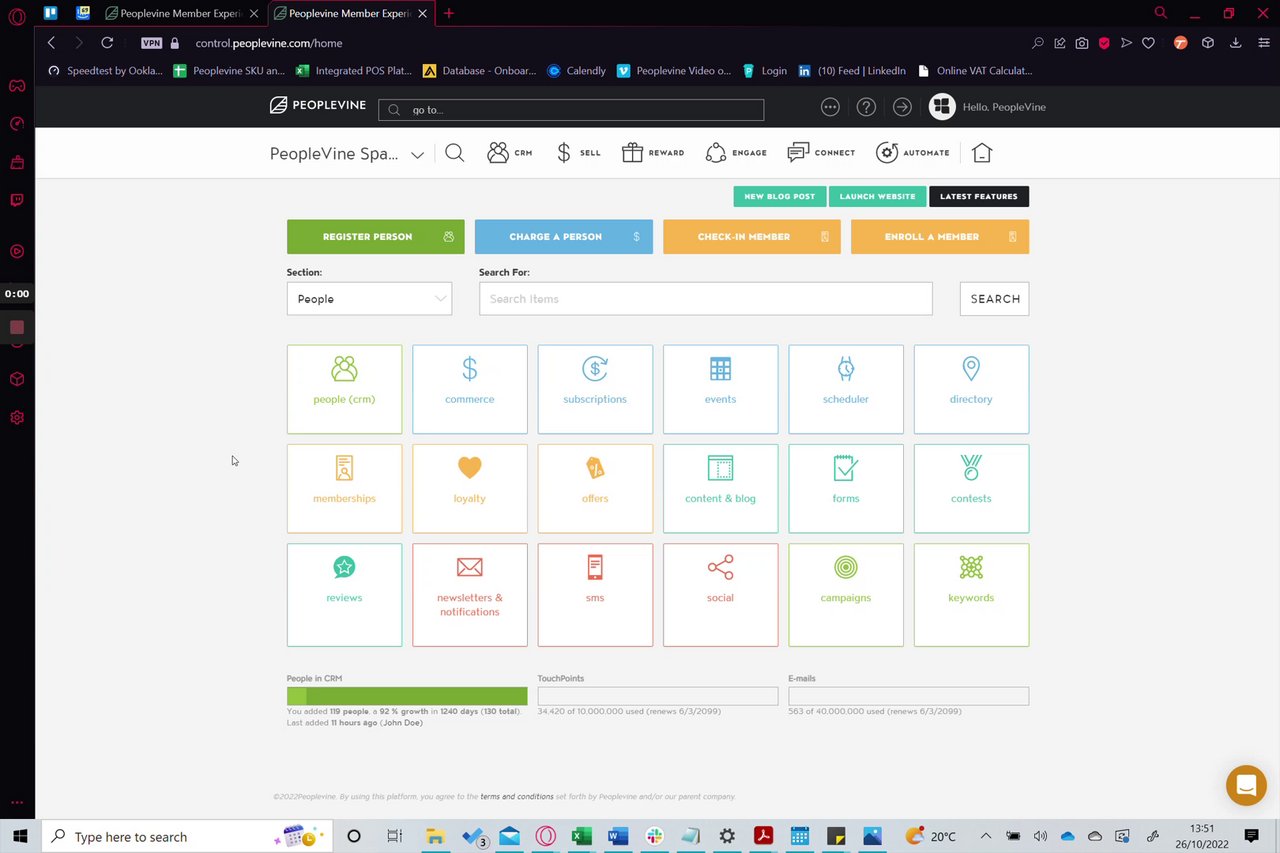
Task: Click the Register Person button
Action: [376, 237]
